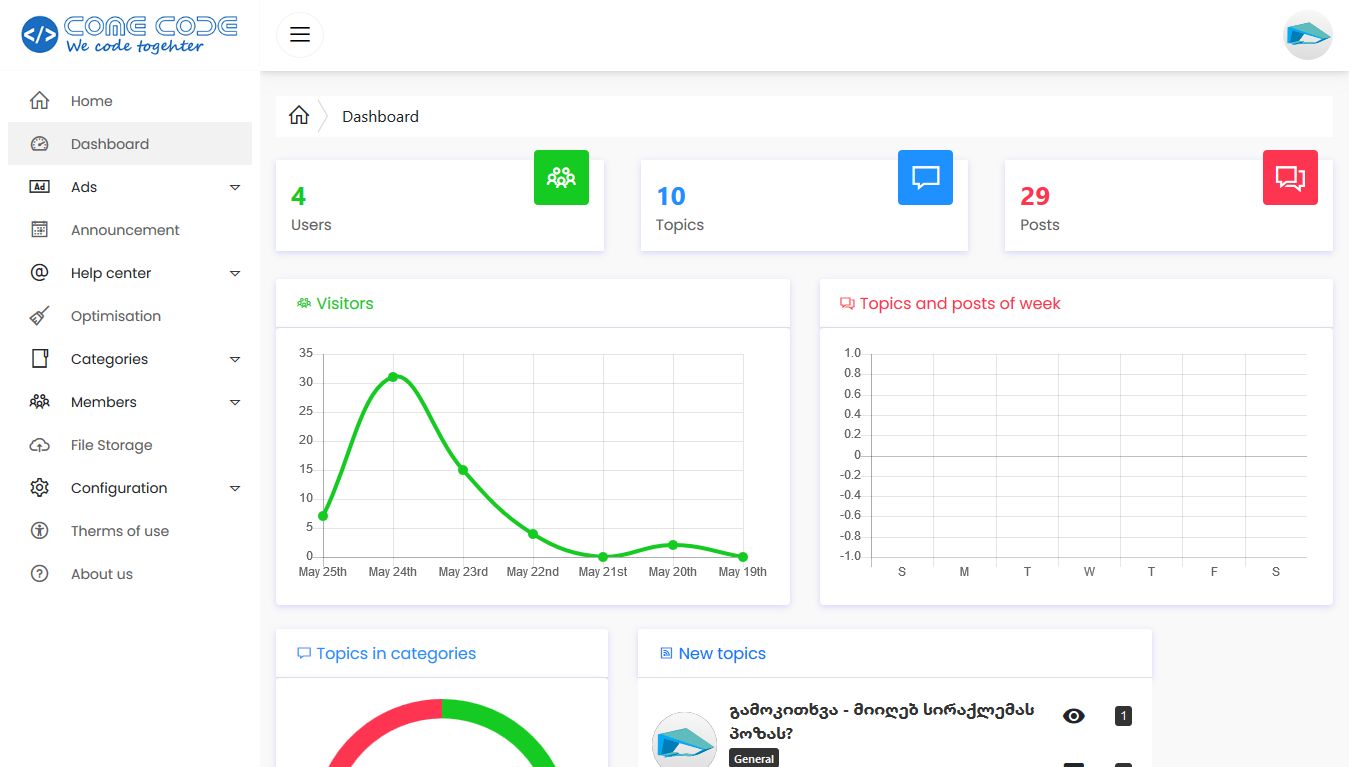Viewport: 1349px width, 767px height.
Task: Expand the Ads dropdown arrow
Action: [x=235, y=187]
